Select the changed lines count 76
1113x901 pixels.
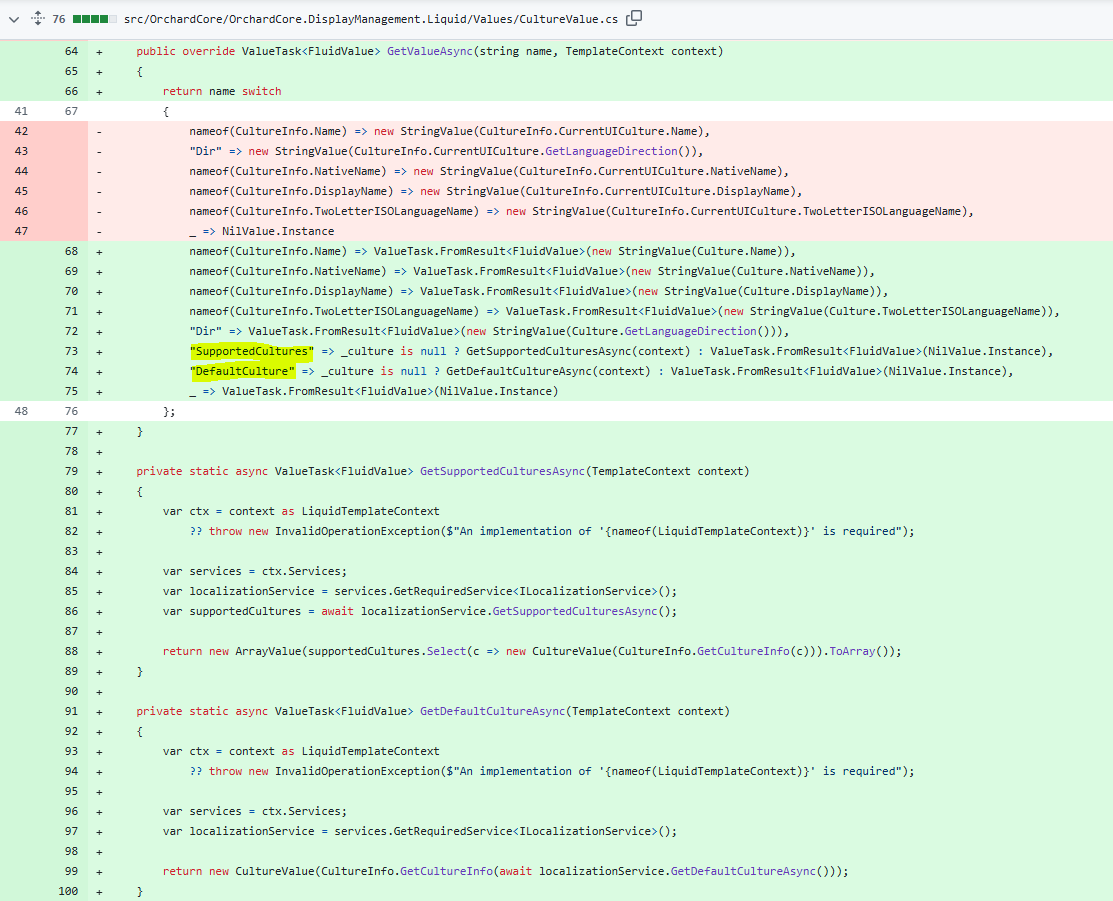click(59, 19)
